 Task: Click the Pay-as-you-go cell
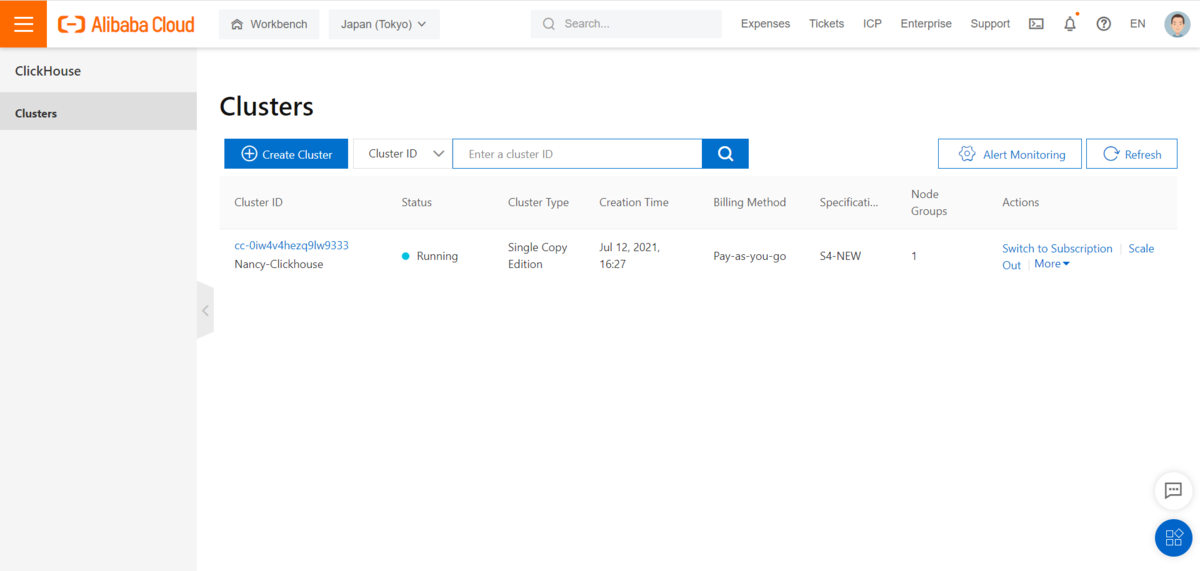(750, 256)
